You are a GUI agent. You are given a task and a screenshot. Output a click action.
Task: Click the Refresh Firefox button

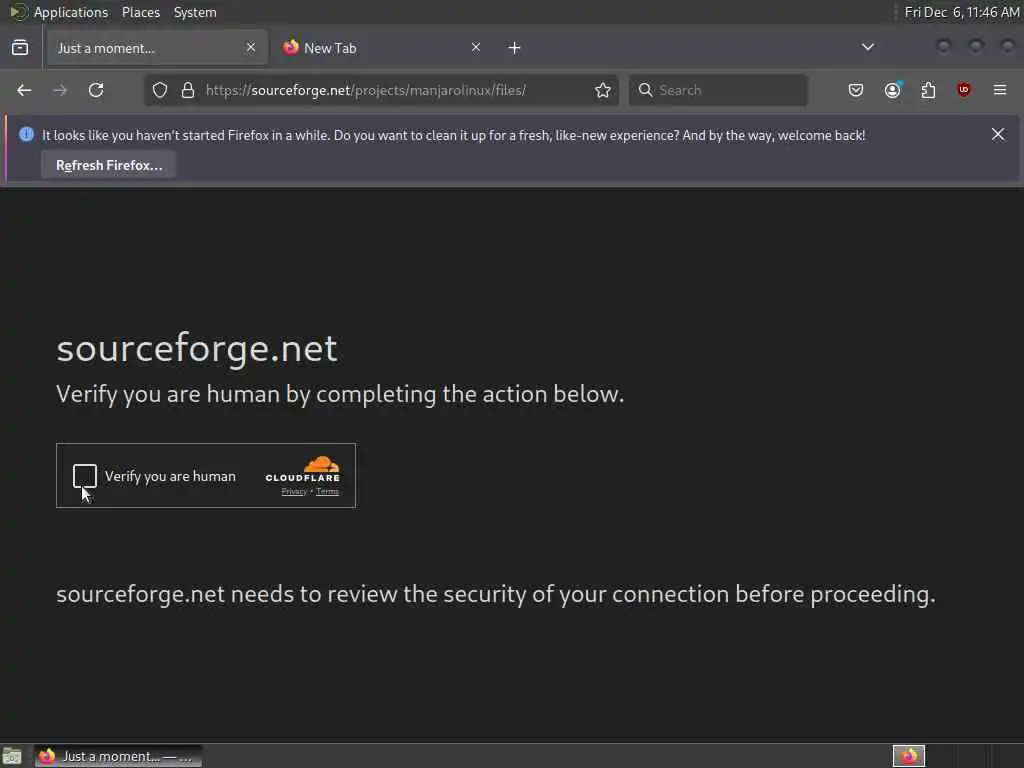(x=109, y=165)
